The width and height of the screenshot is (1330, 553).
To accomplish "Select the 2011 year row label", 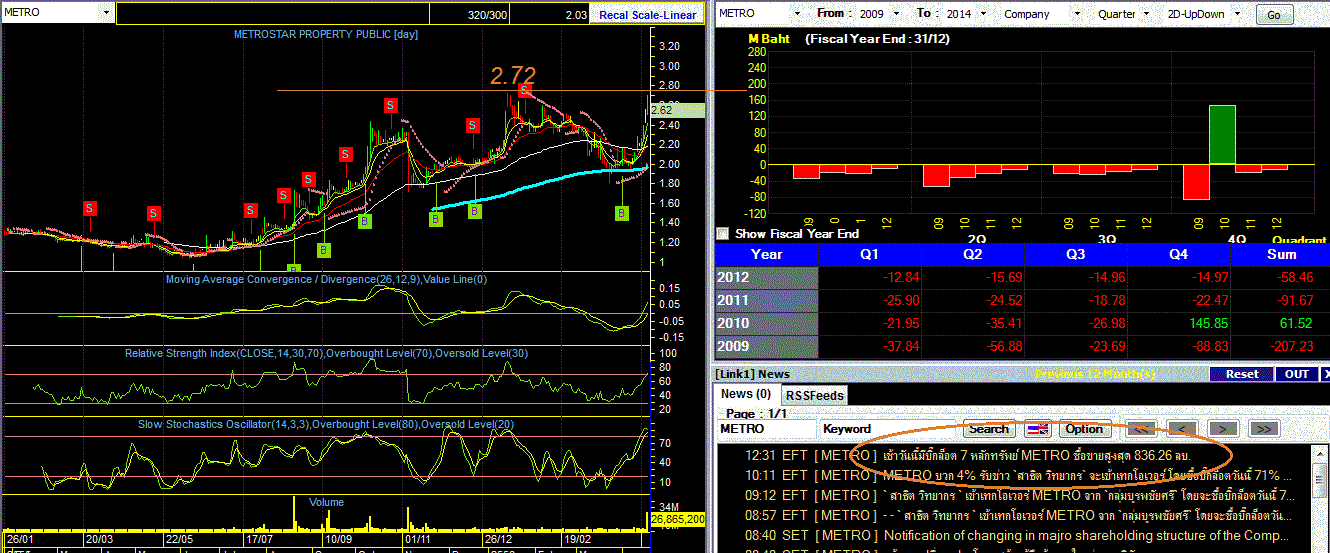I will tap(767, 300).
